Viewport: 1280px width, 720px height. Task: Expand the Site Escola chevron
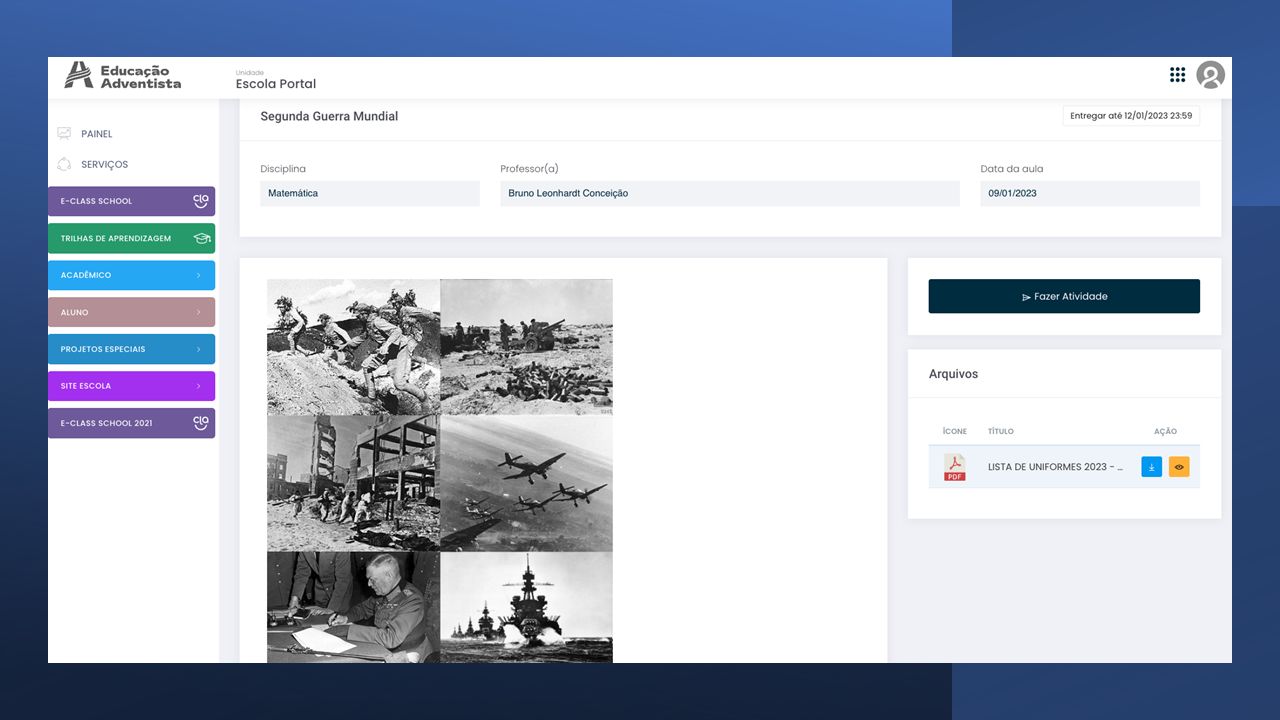point(198,386)
